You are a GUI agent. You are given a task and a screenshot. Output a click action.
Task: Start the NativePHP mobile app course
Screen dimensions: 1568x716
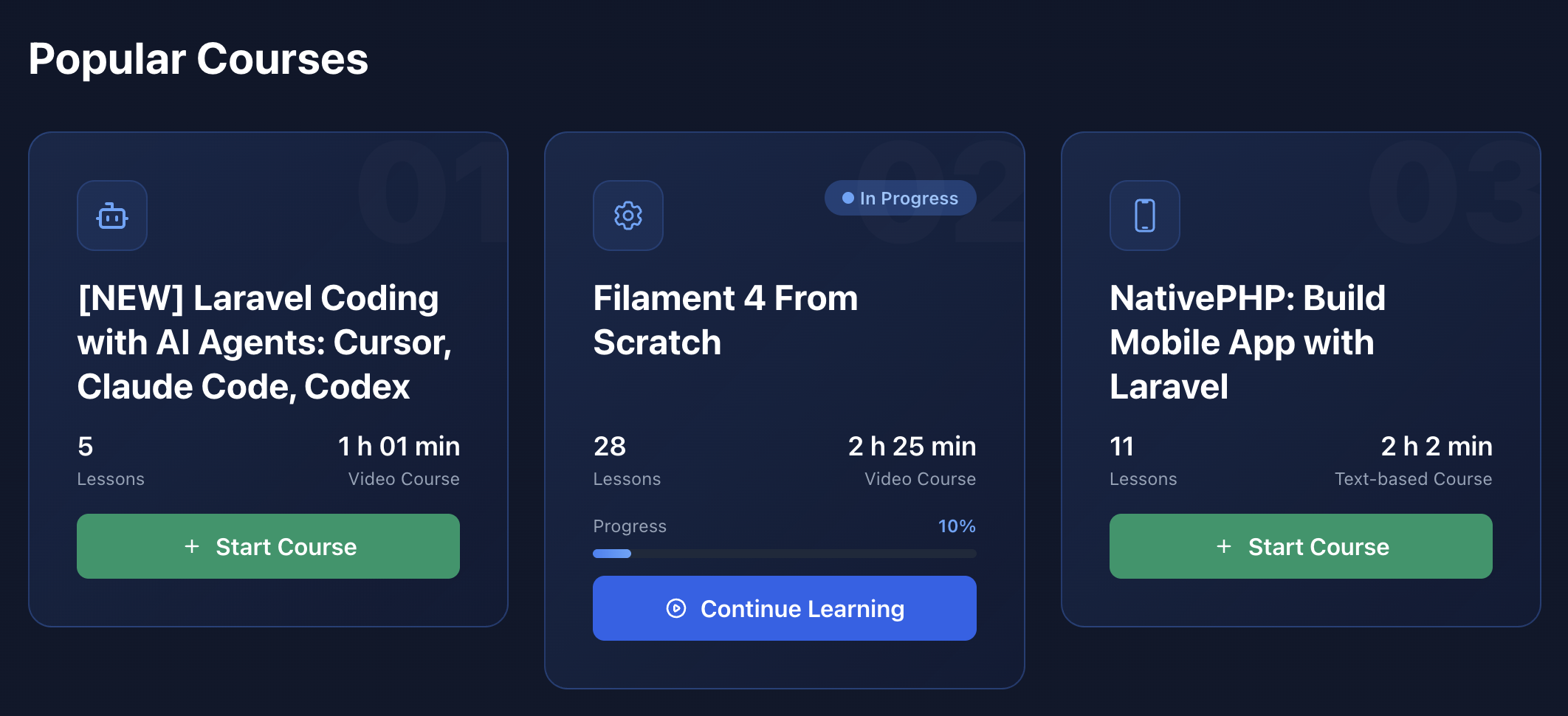(x=1301, y=546)
